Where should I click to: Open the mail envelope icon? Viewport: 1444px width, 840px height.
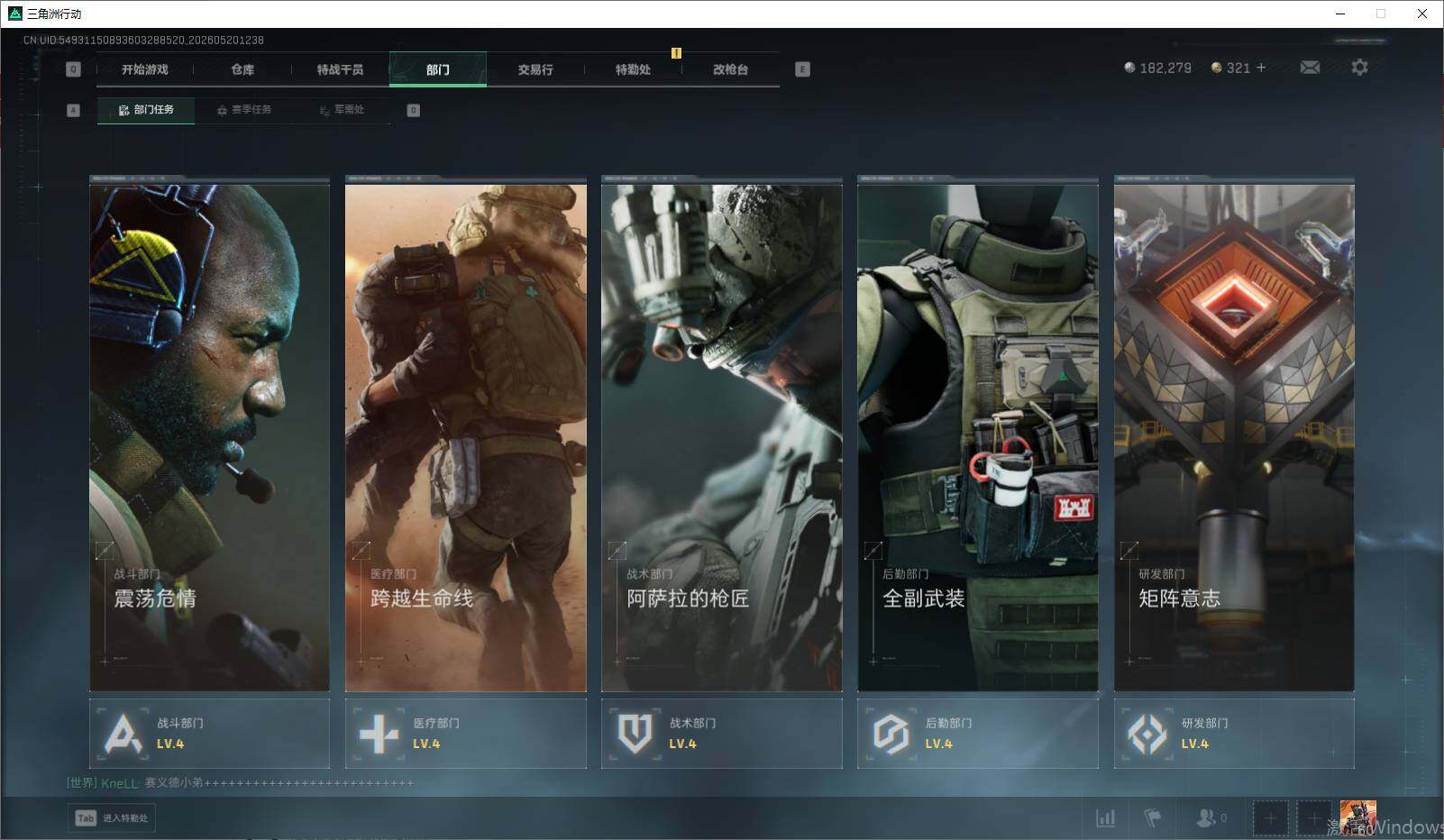coord(1310,68)
